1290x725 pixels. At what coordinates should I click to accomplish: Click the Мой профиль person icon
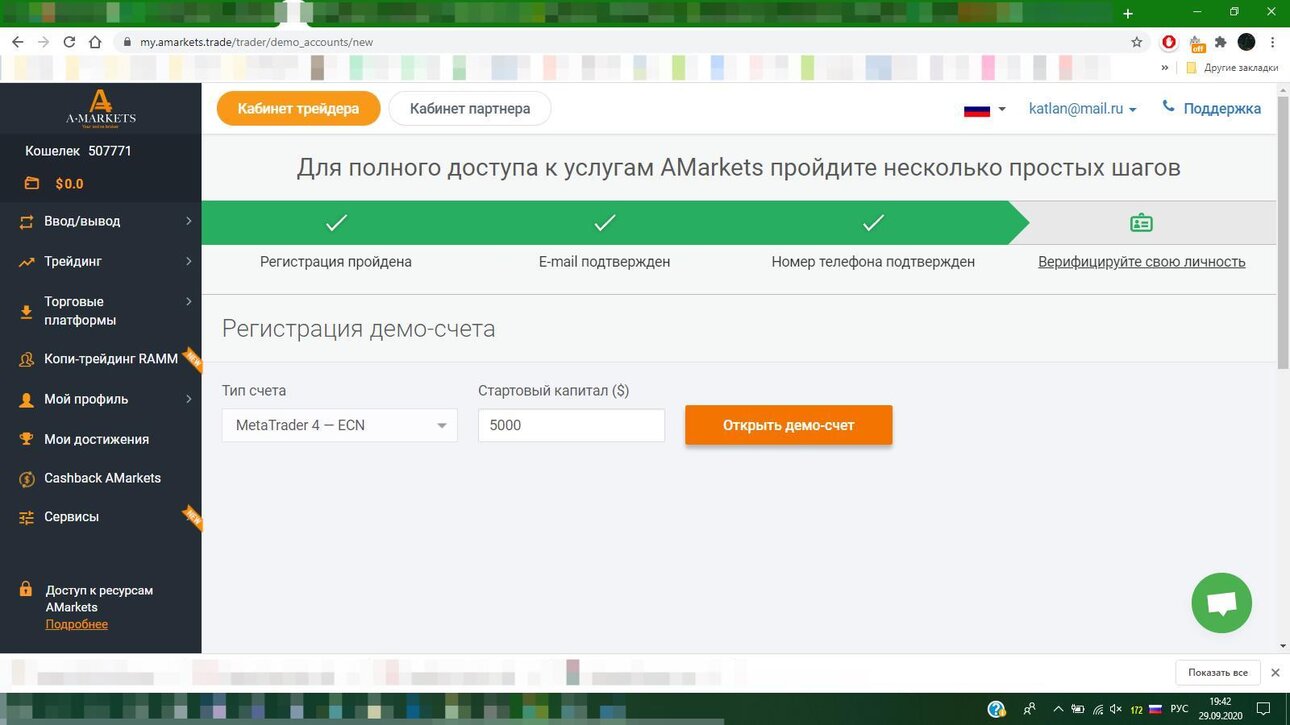coord(26,400)
